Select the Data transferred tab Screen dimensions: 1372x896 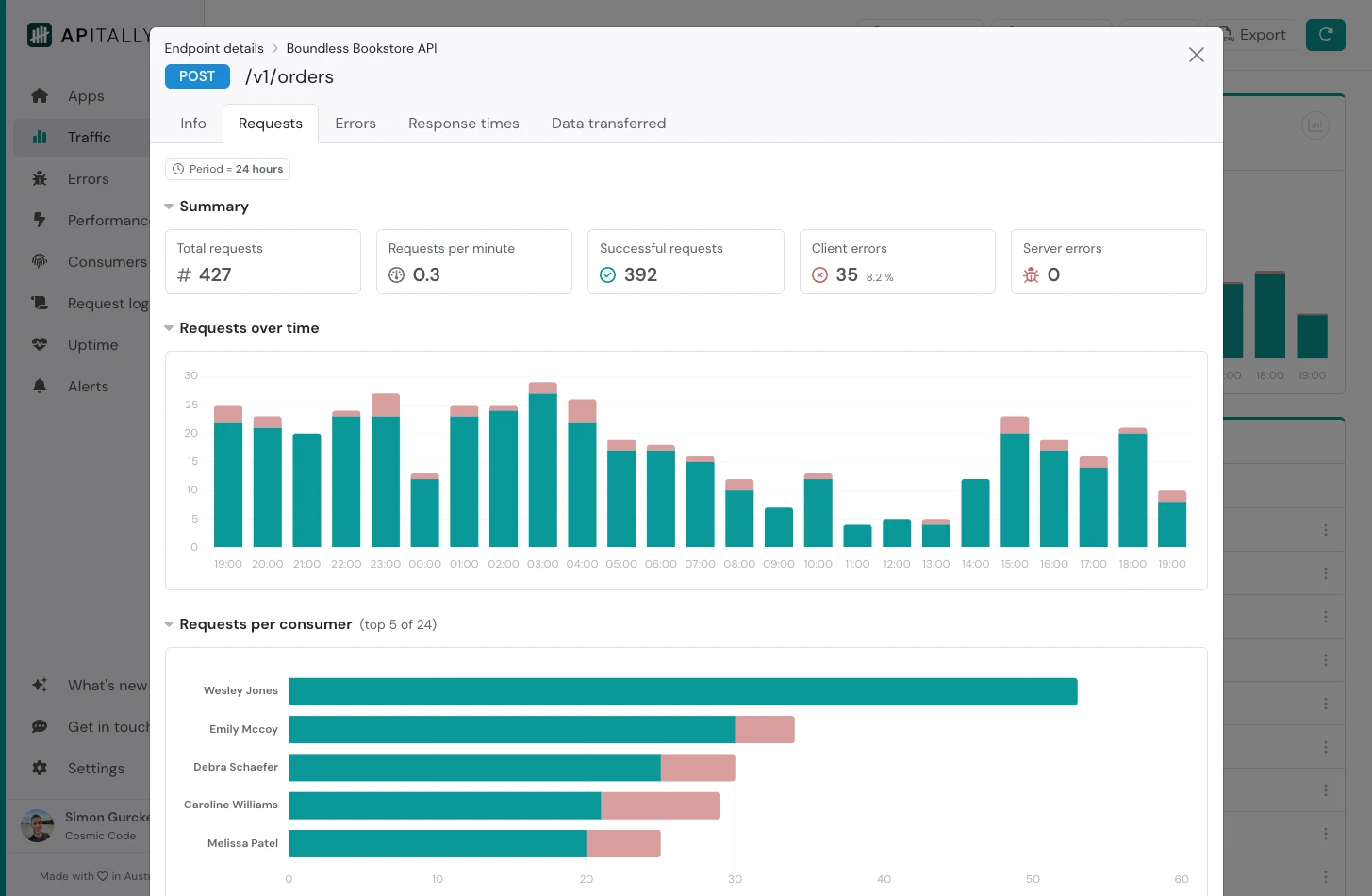pyautogui.click(x=608, y=124)
